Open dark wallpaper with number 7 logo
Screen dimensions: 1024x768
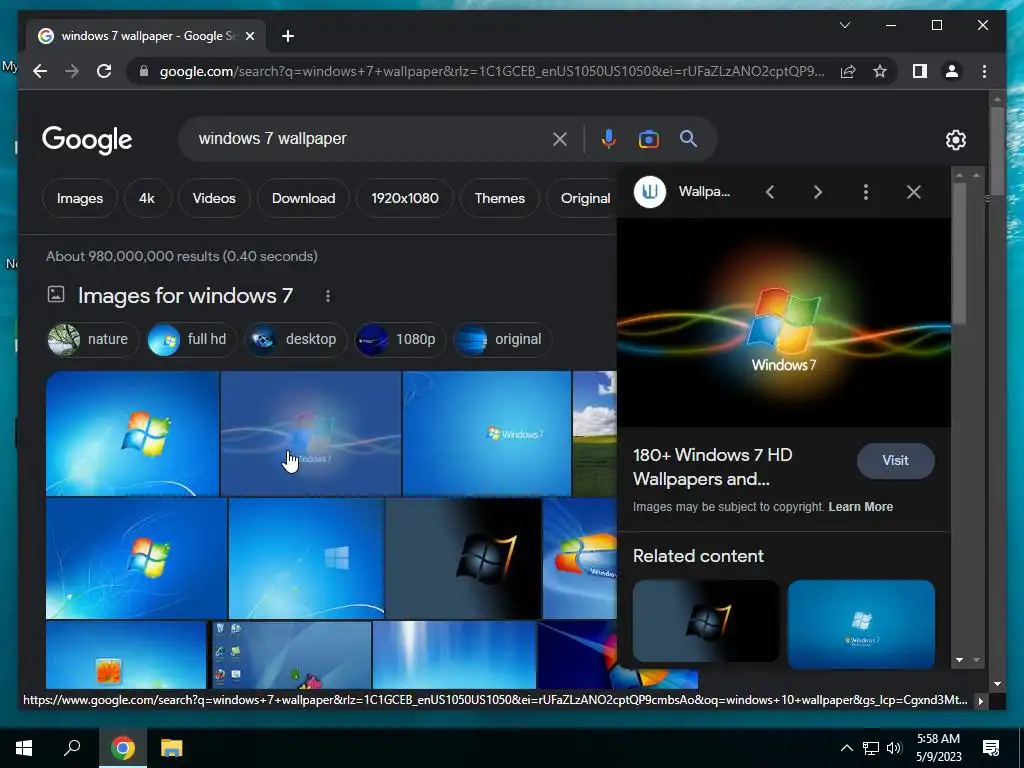463,559
